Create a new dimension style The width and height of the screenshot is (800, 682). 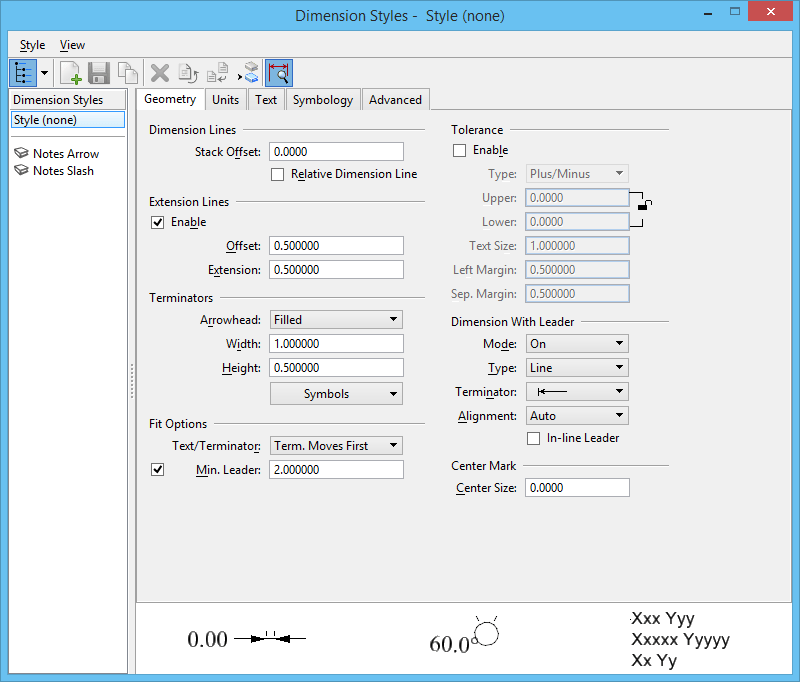point(69,72)
